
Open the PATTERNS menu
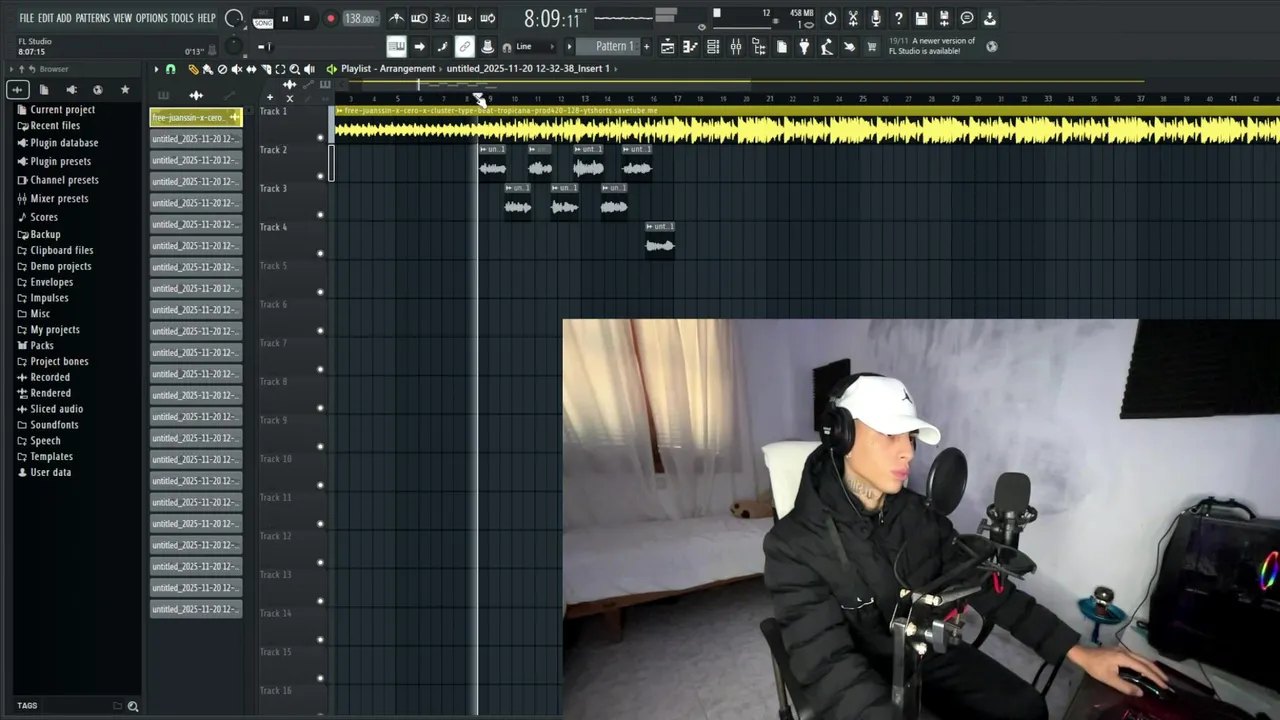click(x=92, y=18)
